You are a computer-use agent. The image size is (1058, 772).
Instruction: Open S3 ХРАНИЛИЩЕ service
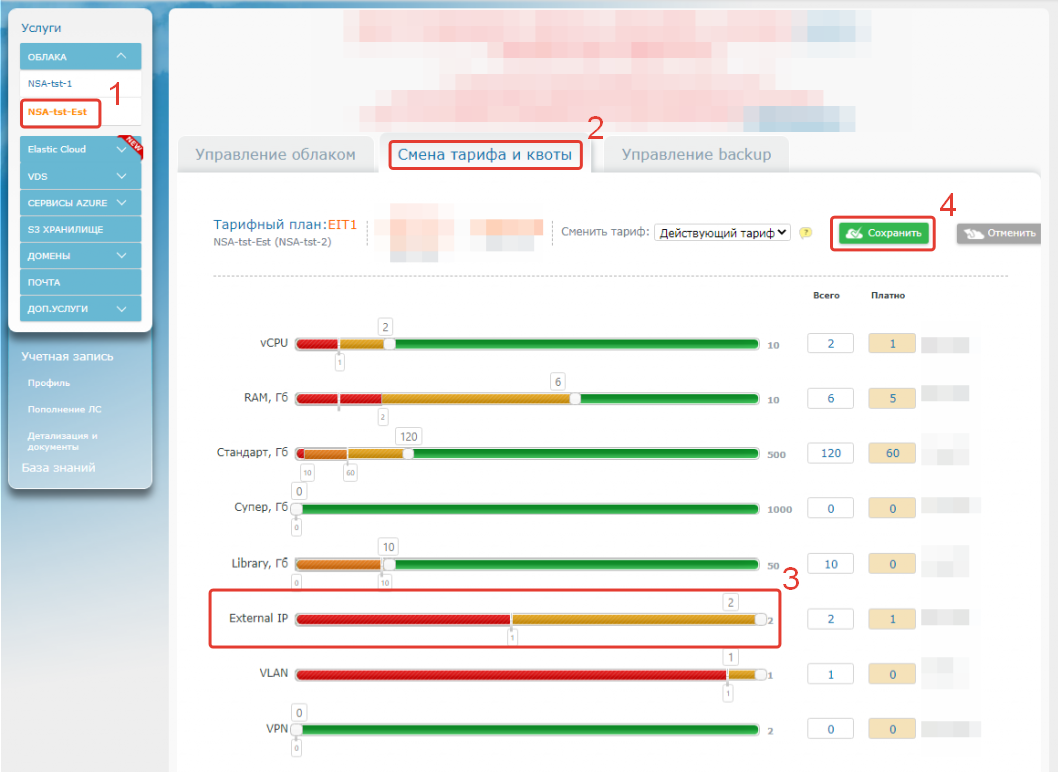point(66,230)
